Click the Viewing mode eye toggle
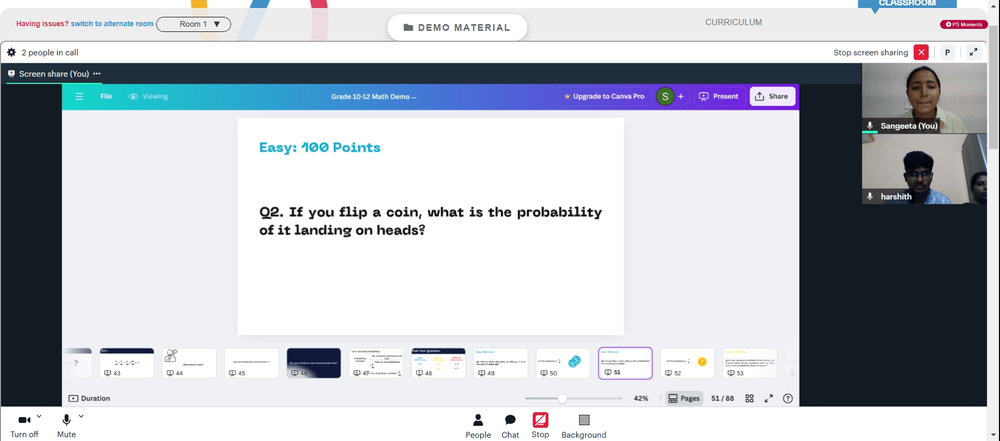 click(x=148, y=96)
